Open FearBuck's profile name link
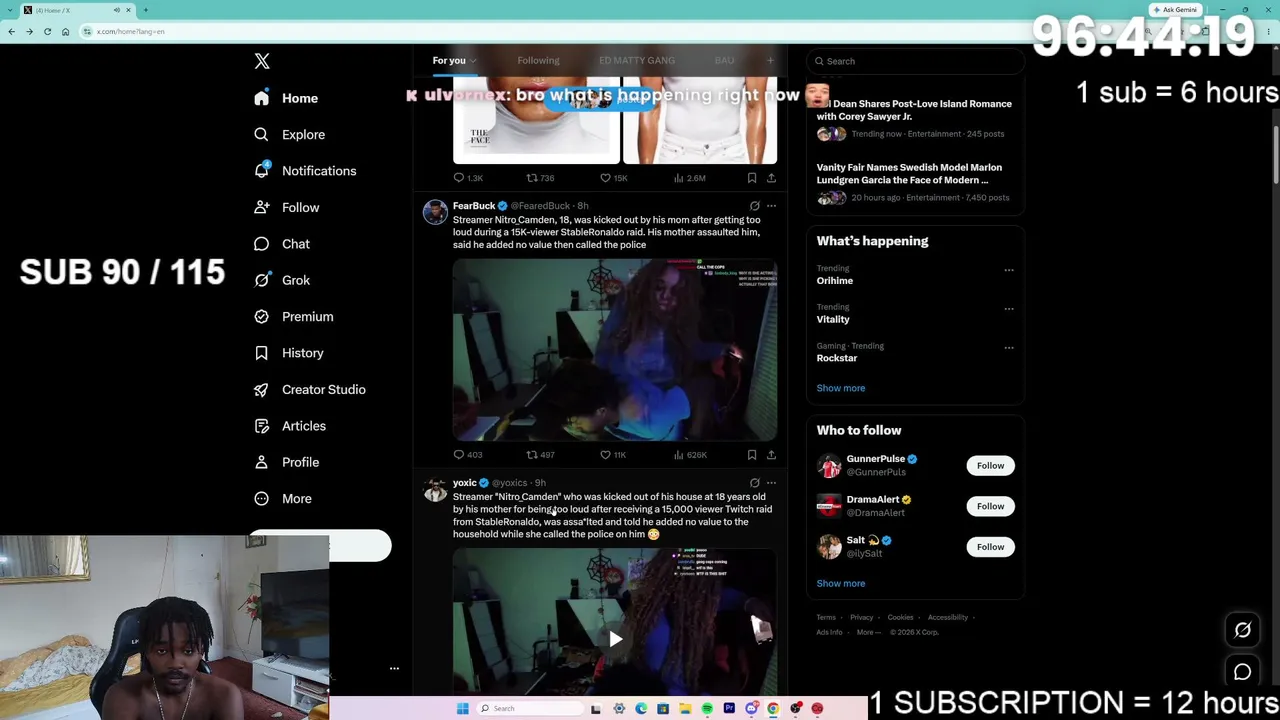 pos(474,206)
